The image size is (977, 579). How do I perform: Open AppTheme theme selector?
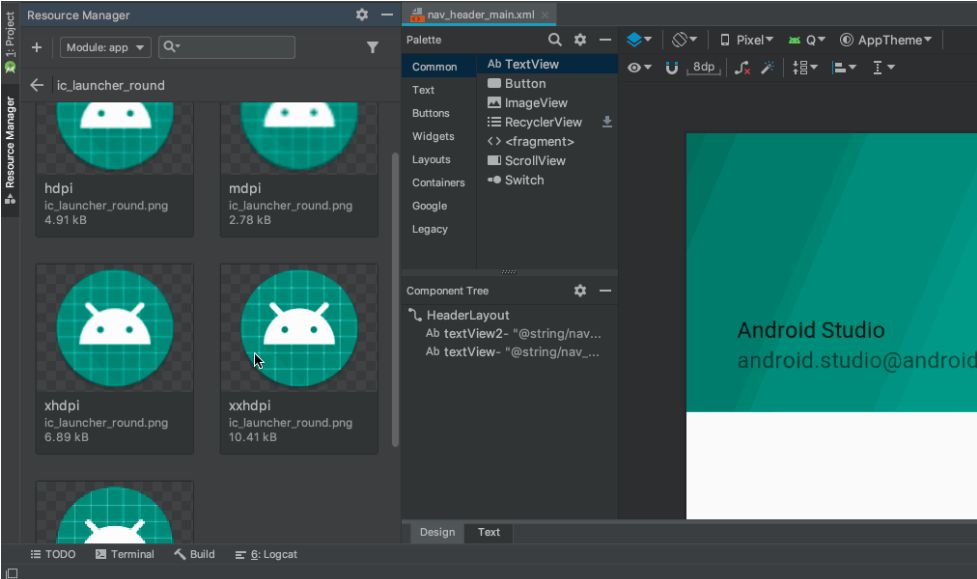[x=886, y=40]
